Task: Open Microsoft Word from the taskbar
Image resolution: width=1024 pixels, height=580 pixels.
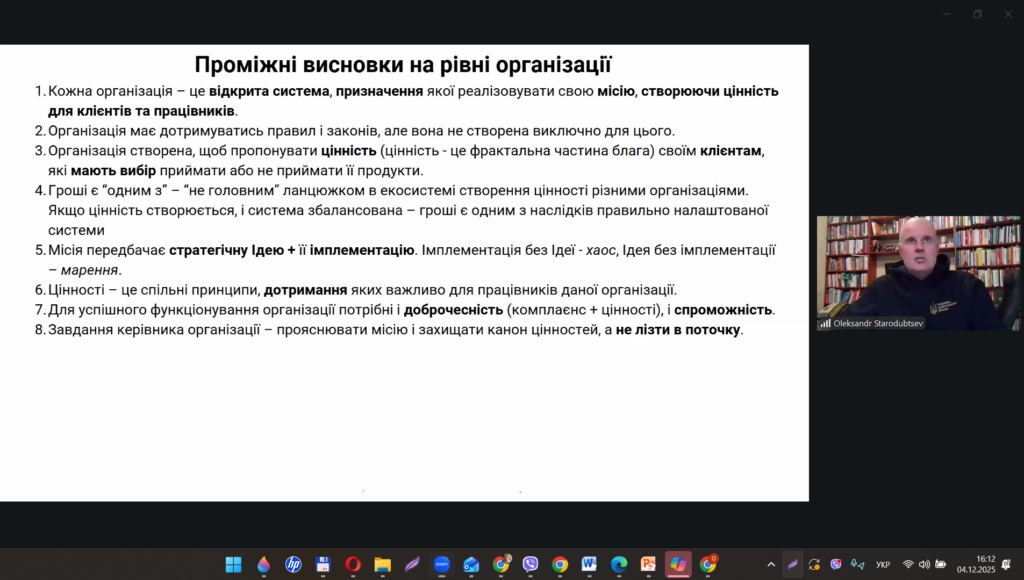Action: [589, 564]
